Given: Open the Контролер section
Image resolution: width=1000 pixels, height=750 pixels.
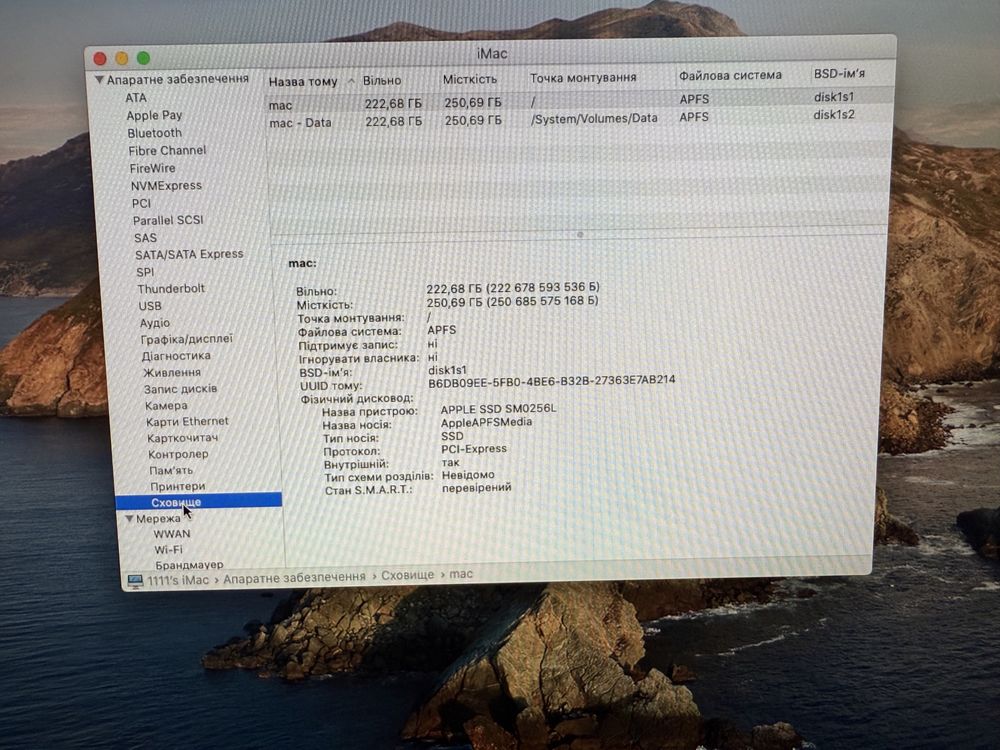Looking at the screenshot, I should [x=178, y=454].
